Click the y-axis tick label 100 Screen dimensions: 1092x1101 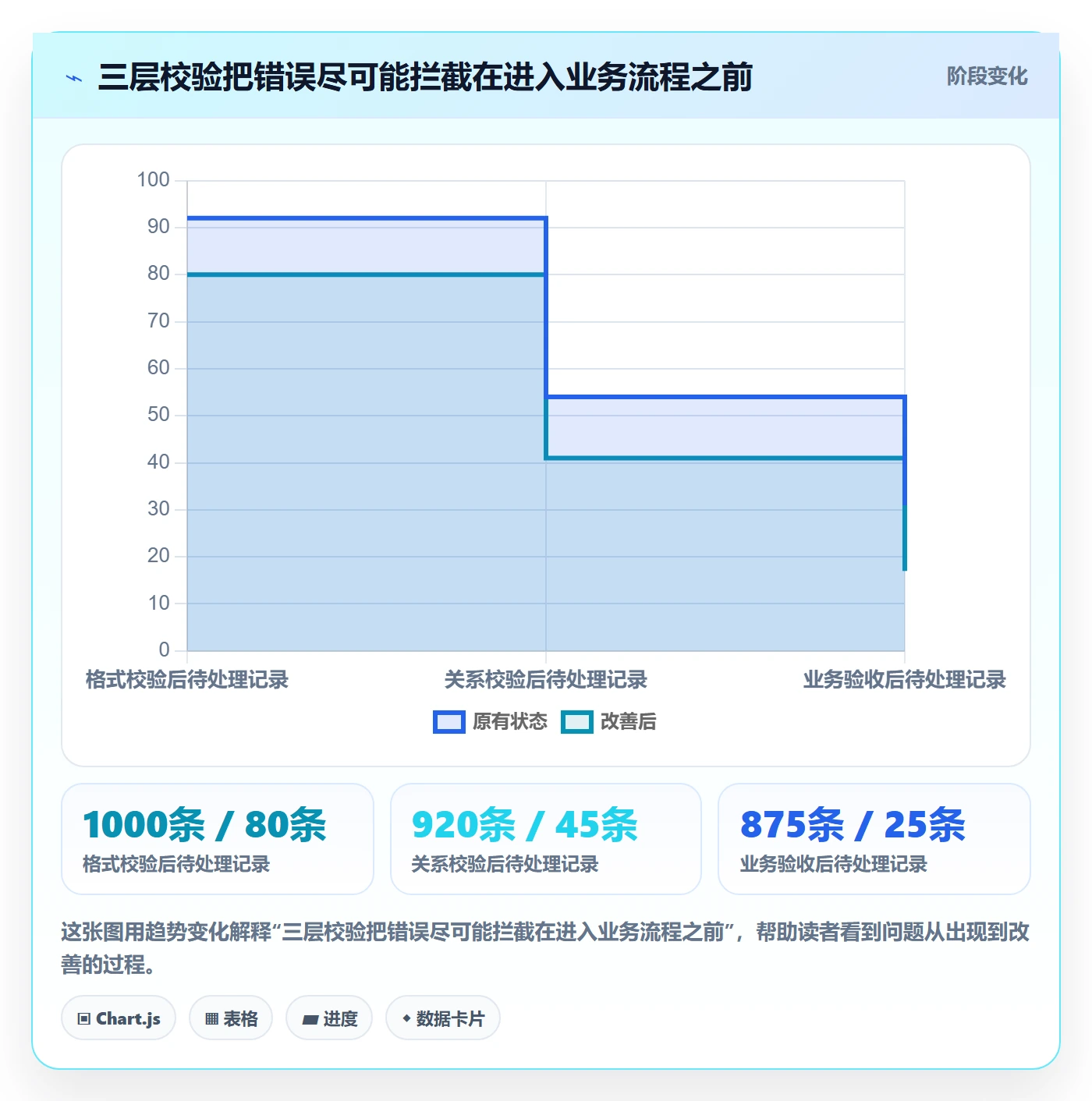pos(153,180)
